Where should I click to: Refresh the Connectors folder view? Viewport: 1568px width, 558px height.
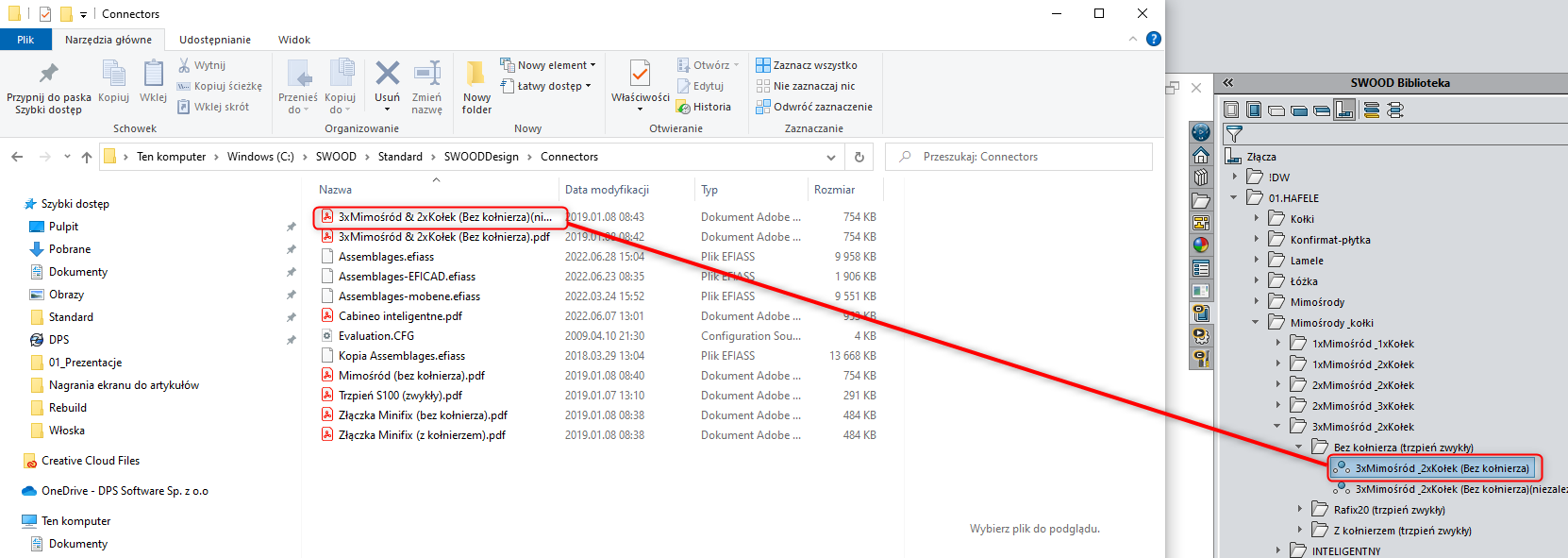[859, 157]
